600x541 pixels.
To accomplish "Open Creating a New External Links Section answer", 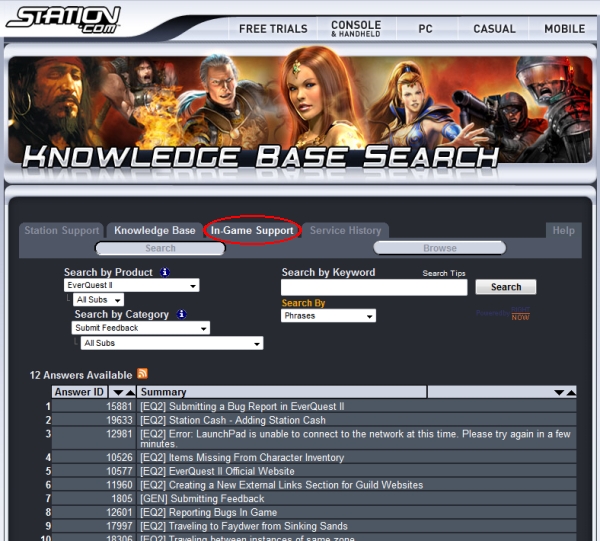I will point(282,485).
